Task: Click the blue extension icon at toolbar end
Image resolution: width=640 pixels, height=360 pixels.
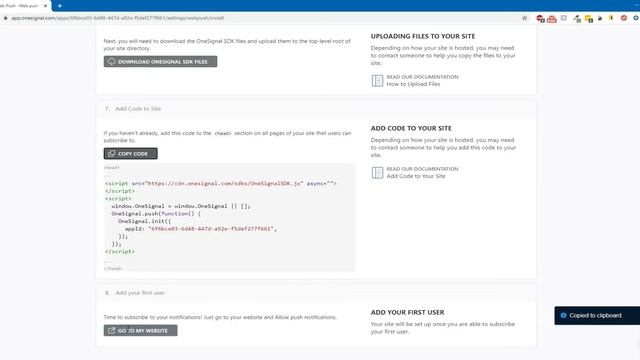Action: point(636,18)
